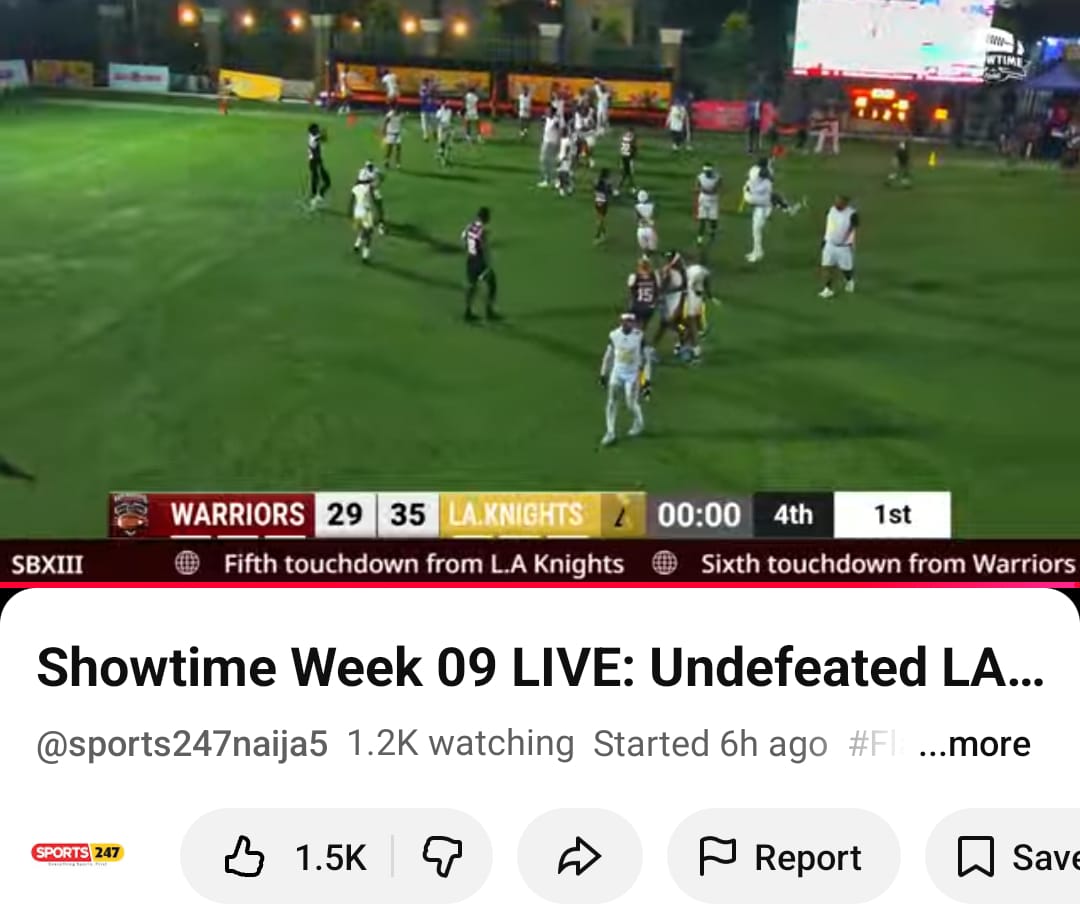This screenshot has height=910, width=1080.
Task: Tap the 00:00 game clock on the scoreboard
Action: point(698,515)
